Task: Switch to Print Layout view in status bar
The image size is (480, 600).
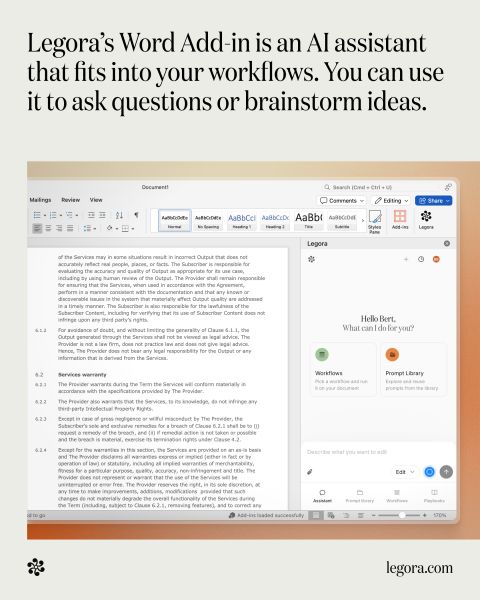Action: point(316,515)
